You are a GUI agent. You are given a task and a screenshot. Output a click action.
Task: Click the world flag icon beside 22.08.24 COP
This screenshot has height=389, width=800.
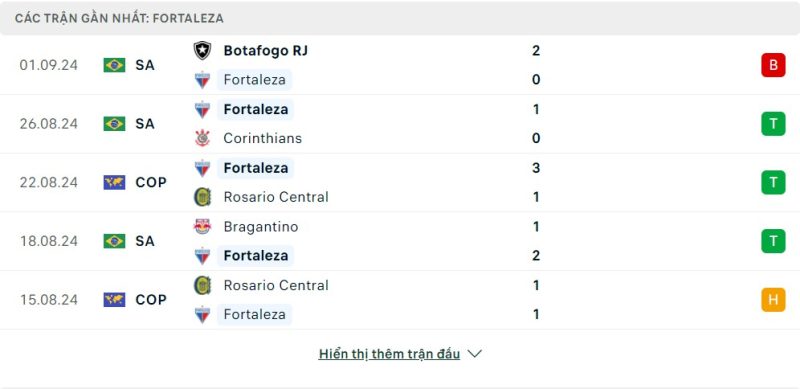pyautogui.click(x=114, y=182)
